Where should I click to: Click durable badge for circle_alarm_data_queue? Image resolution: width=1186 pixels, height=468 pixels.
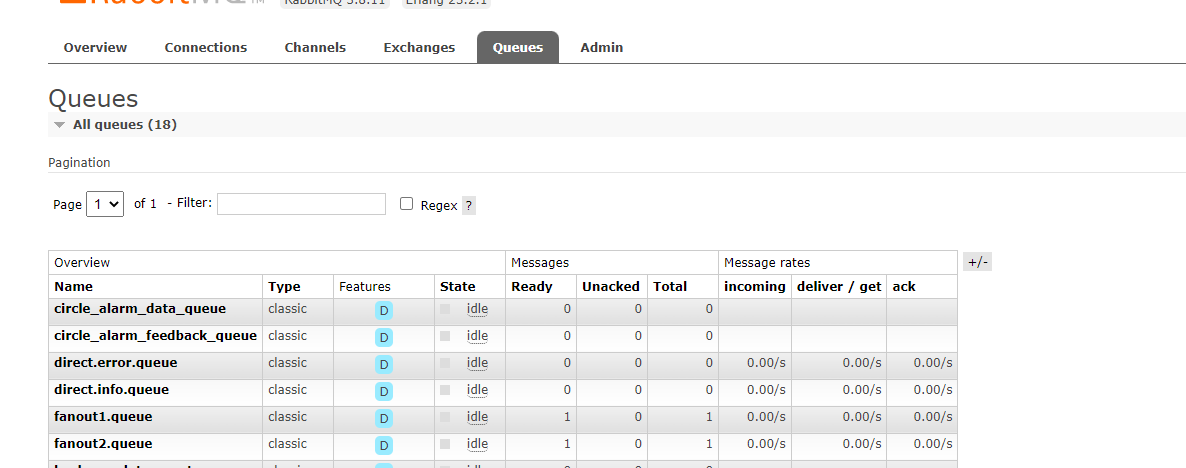click(x=384, y=311)
